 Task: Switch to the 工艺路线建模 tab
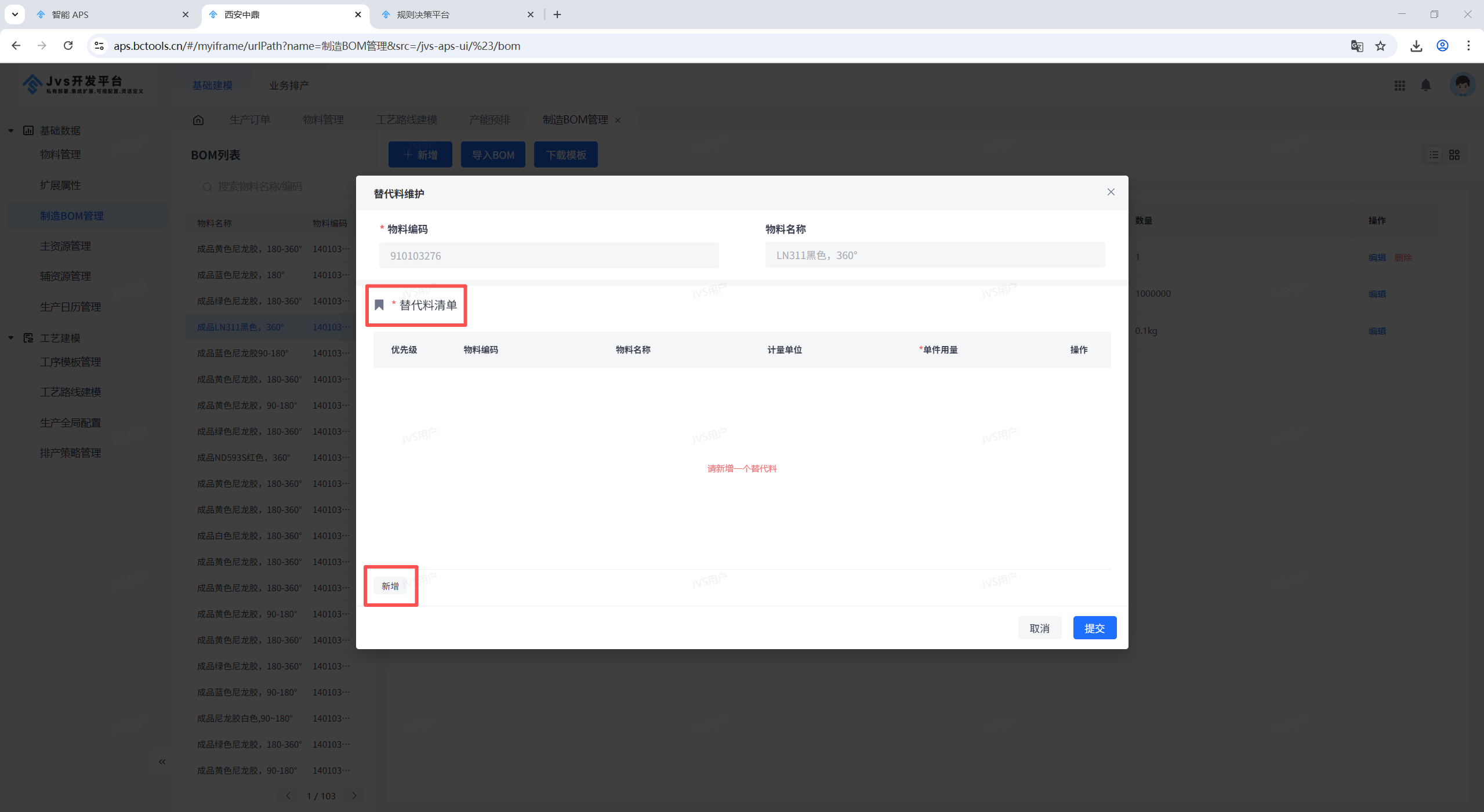[x=407, y=120]
